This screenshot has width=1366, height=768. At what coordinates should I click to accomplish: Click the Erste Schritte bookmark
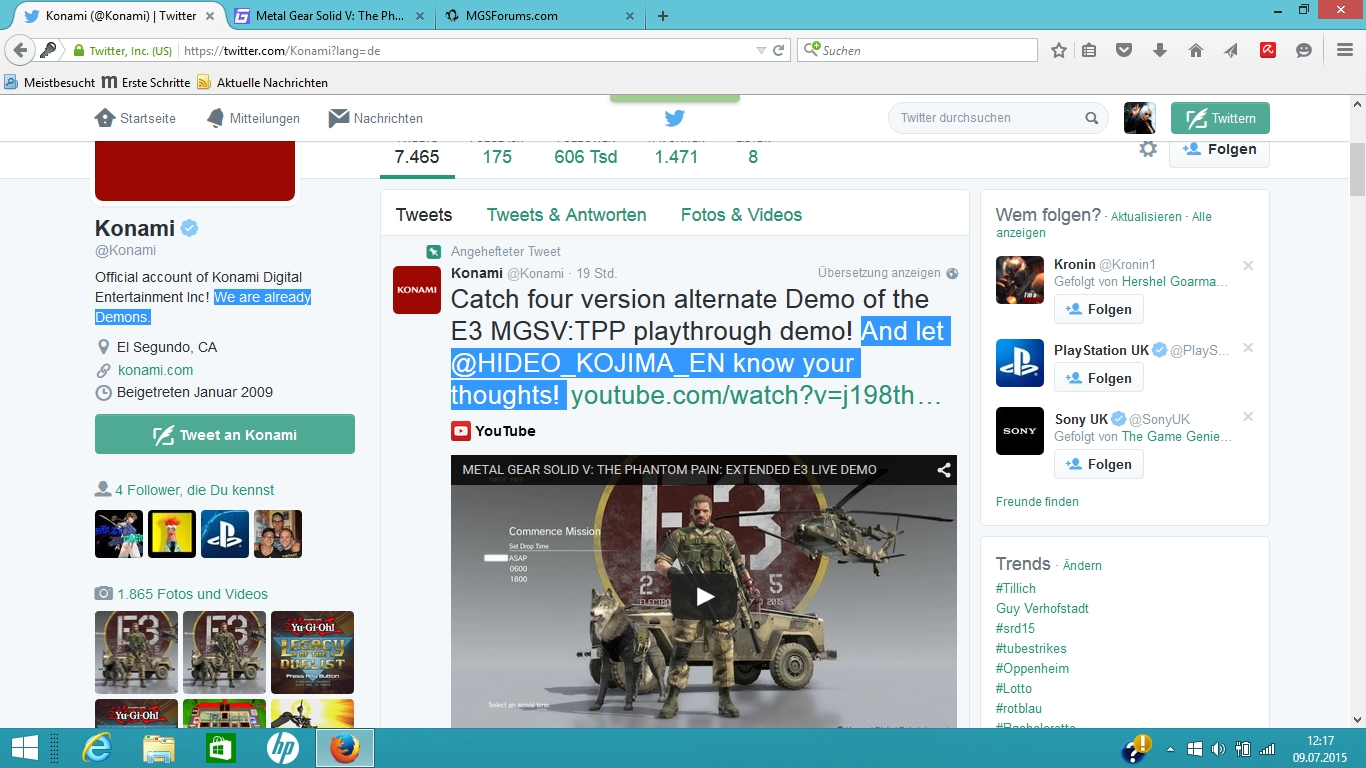point(146,83)
